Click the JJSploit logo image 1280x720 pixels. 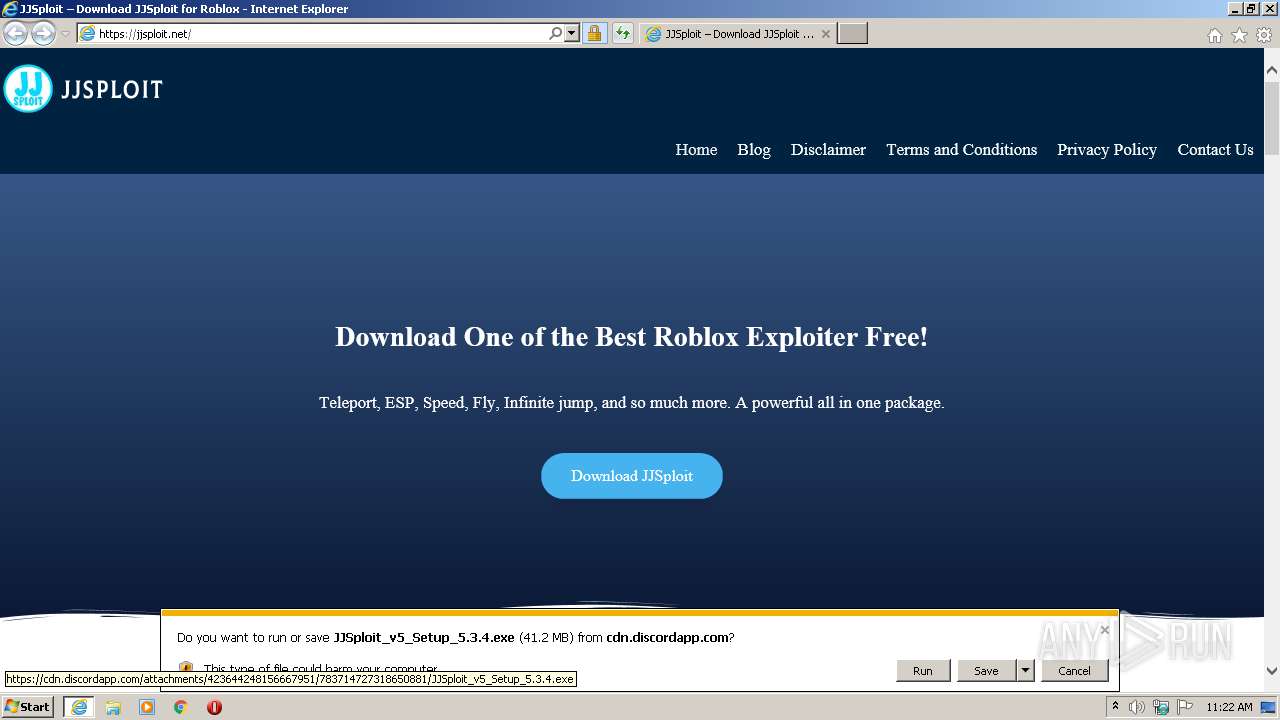[83, 89]
